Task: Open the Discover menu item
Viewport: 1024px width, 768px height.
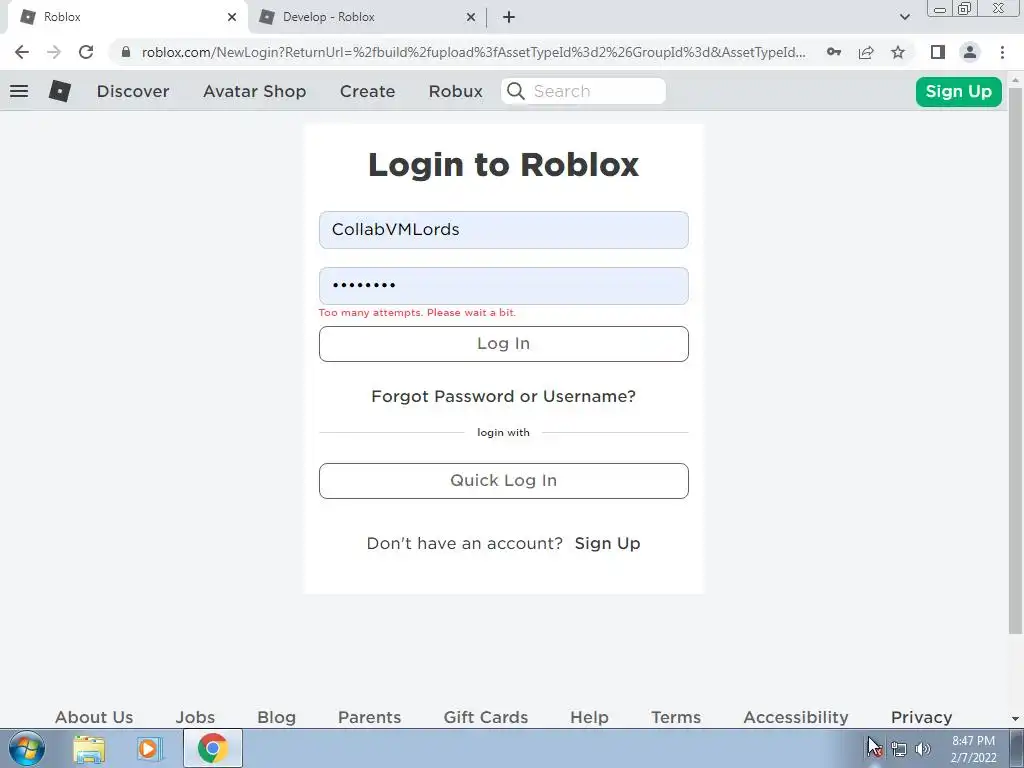Action: [x=133, y=91]
